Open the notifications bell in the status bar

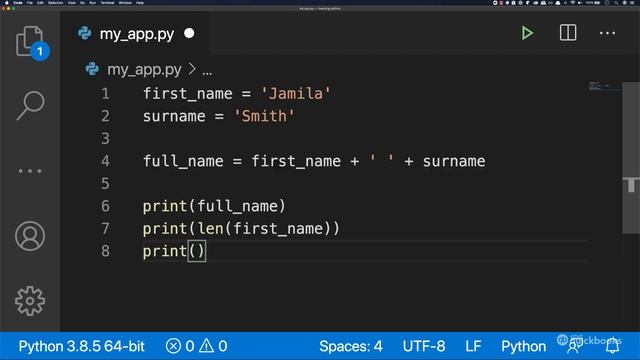tap(613, 346)
